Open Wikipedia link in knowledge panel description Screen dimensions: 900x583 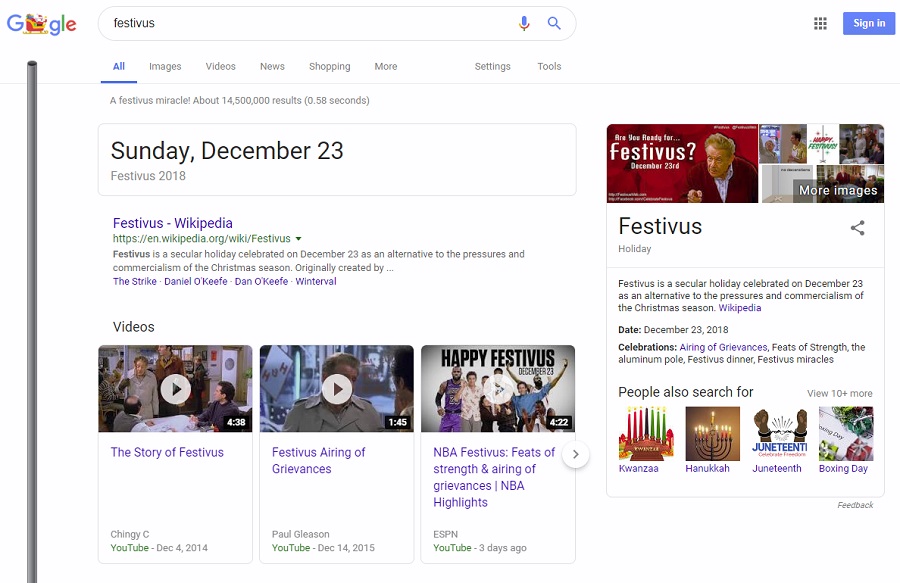[x=740, y=308]
